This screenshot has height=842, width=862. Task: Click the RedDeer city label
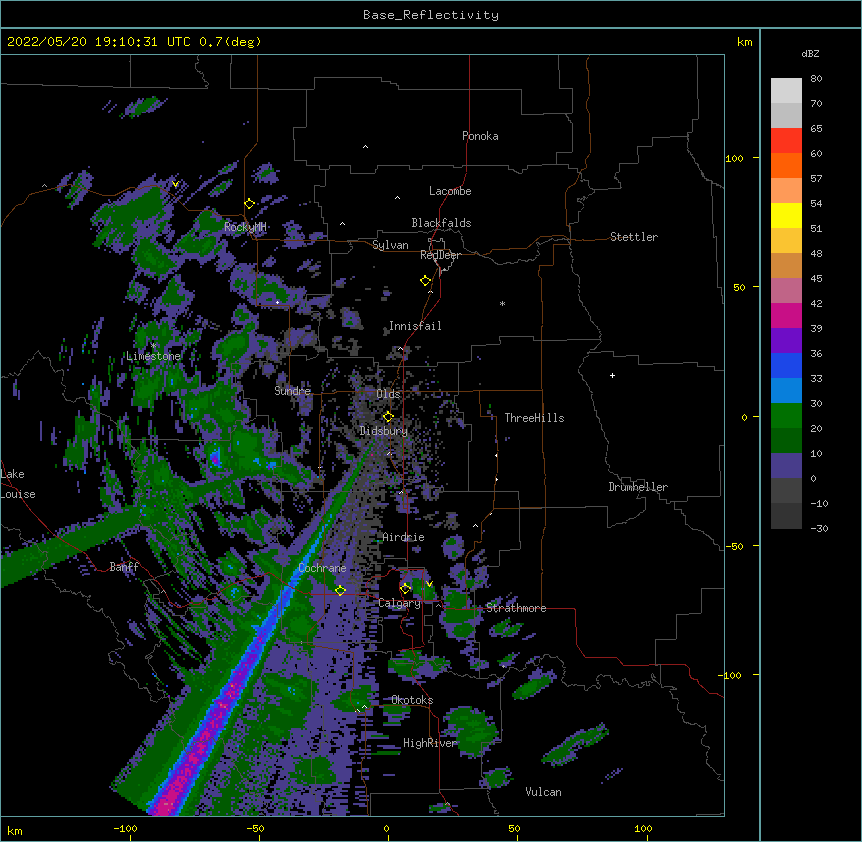[440, 255]
